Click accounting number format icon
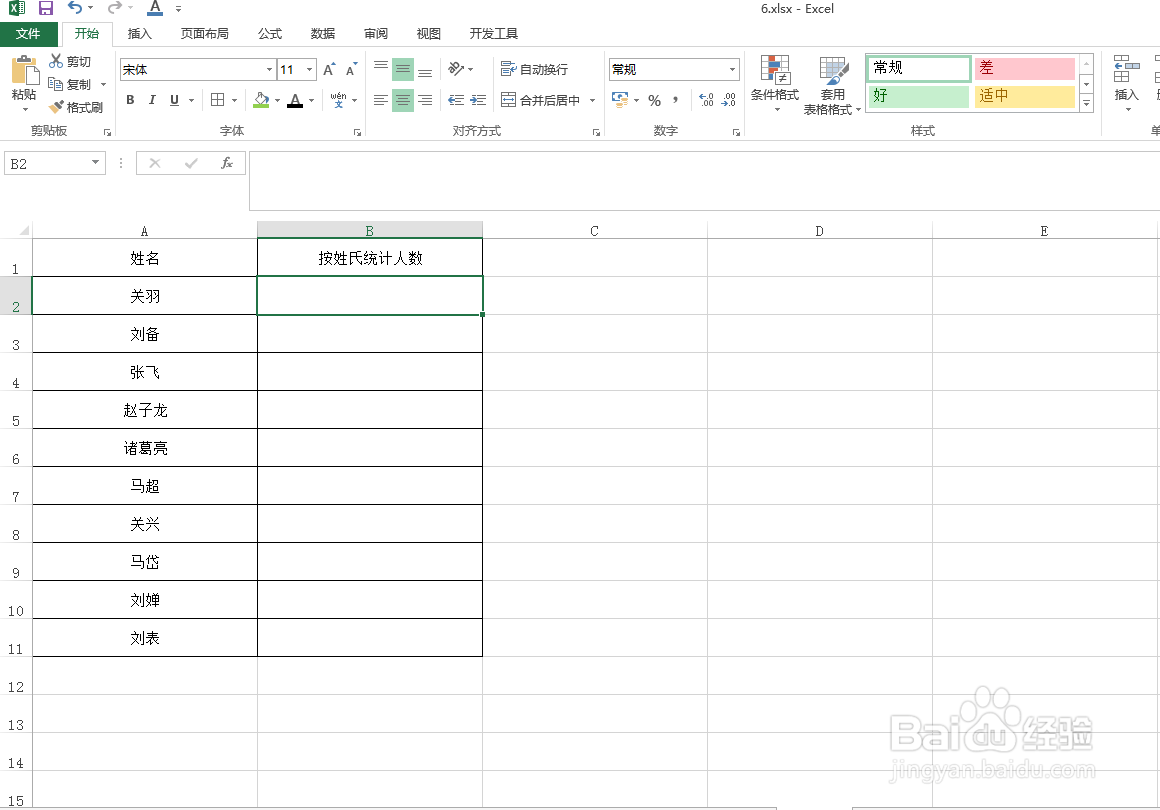The height and width of the screenshot is (810, 1160). [x=620, y=99]
